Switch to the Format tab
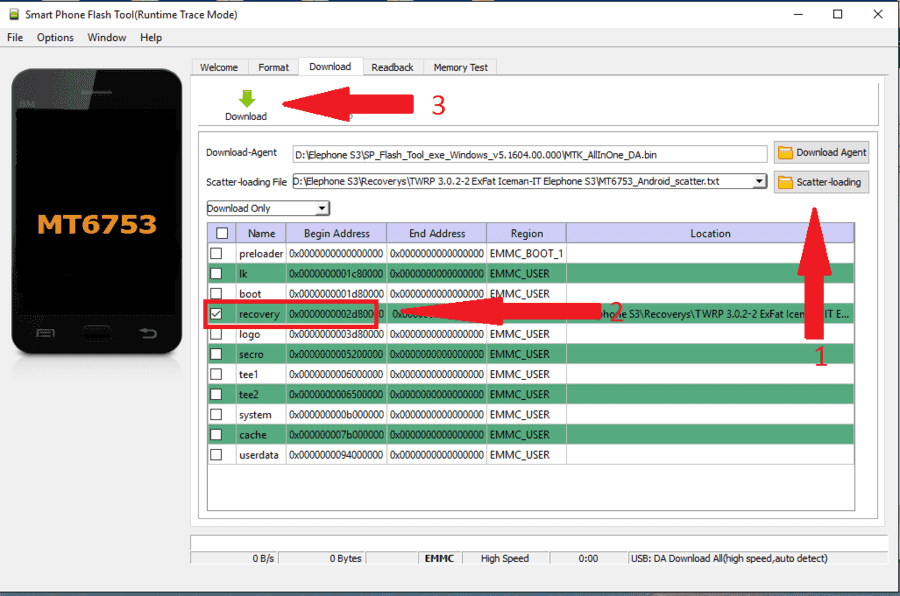This screenshot has height=596, width=900. click(273, 67)
